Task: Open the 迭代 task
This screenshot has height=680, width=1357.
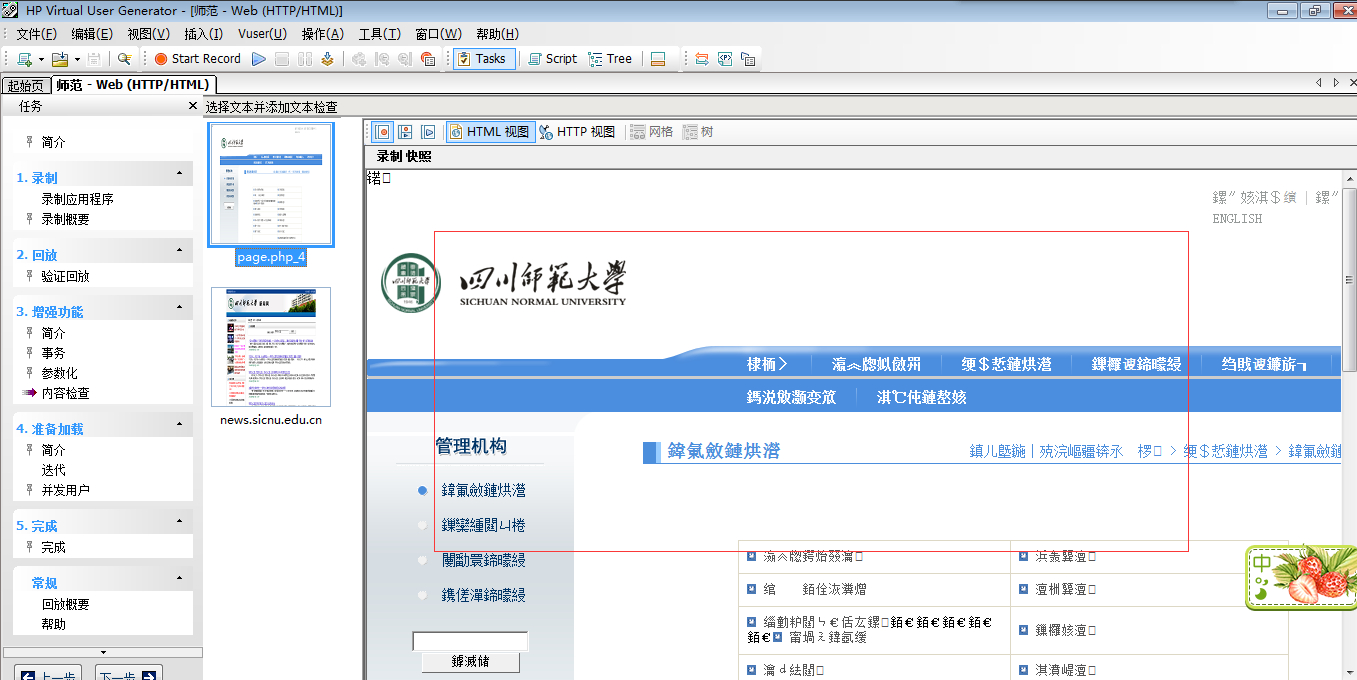Action: [x=53, y=470]
